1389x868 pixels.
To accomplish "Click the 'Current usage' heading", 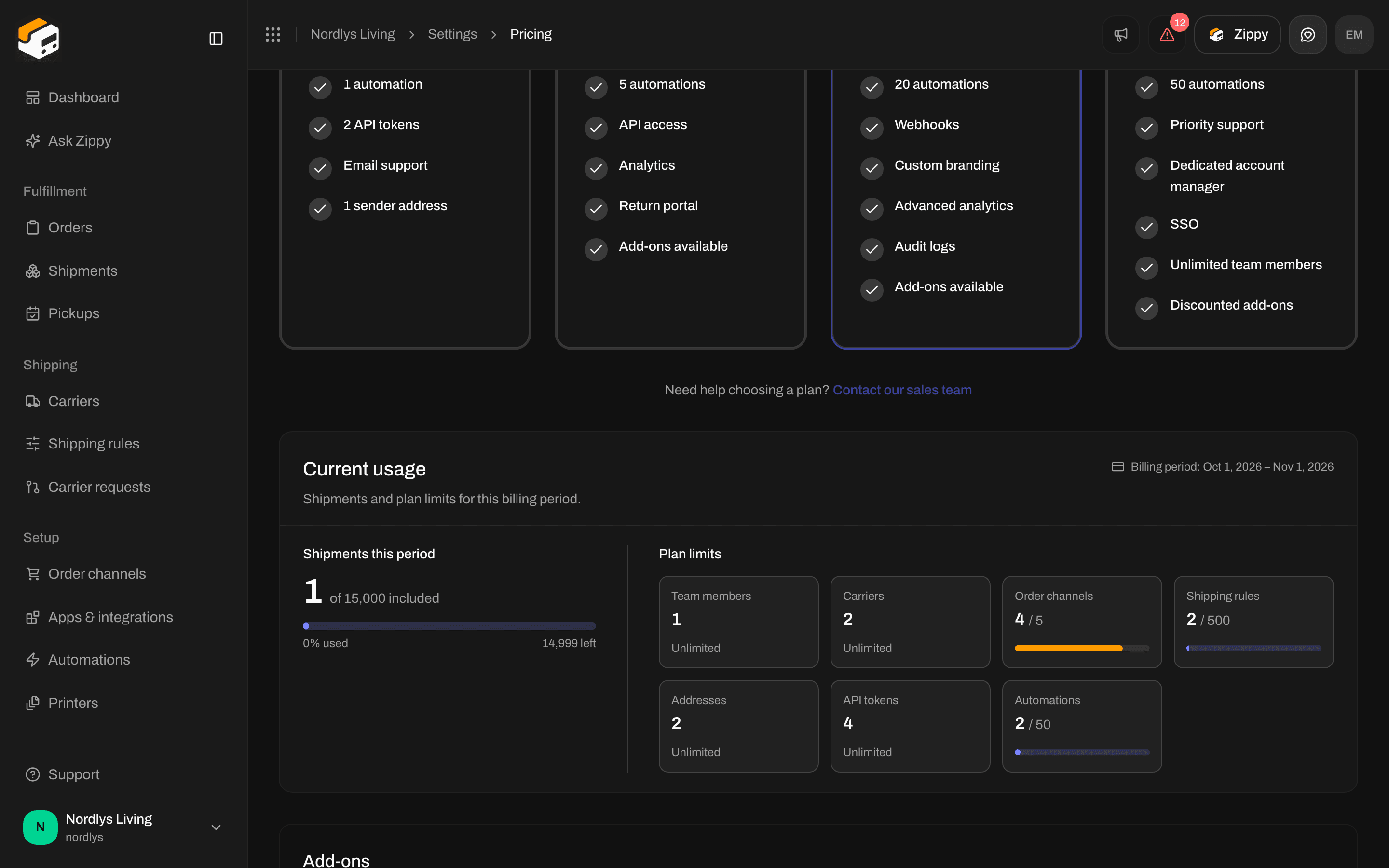I will 365,469.
